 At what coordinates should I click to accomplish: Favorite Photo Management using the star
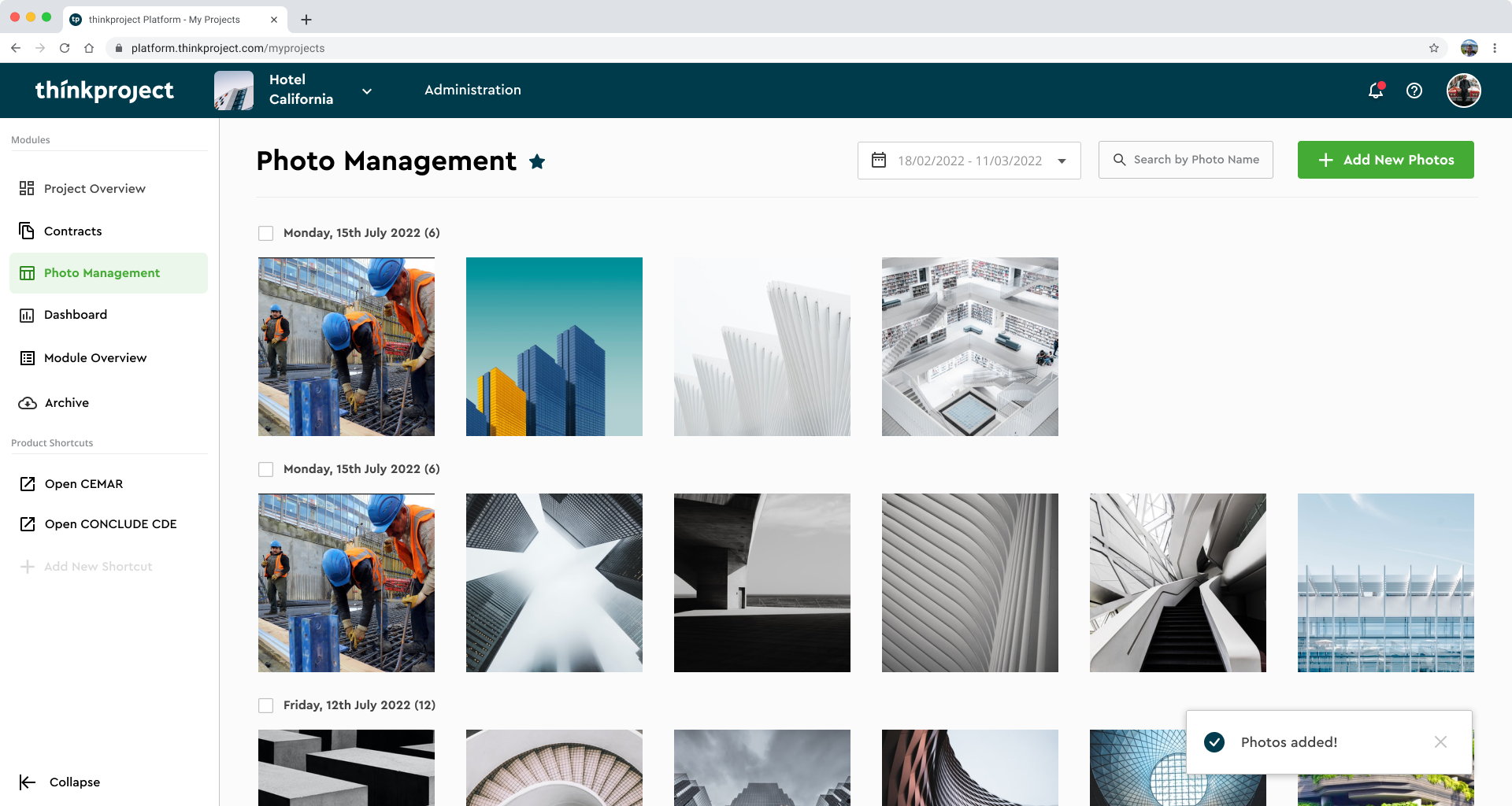537,161
